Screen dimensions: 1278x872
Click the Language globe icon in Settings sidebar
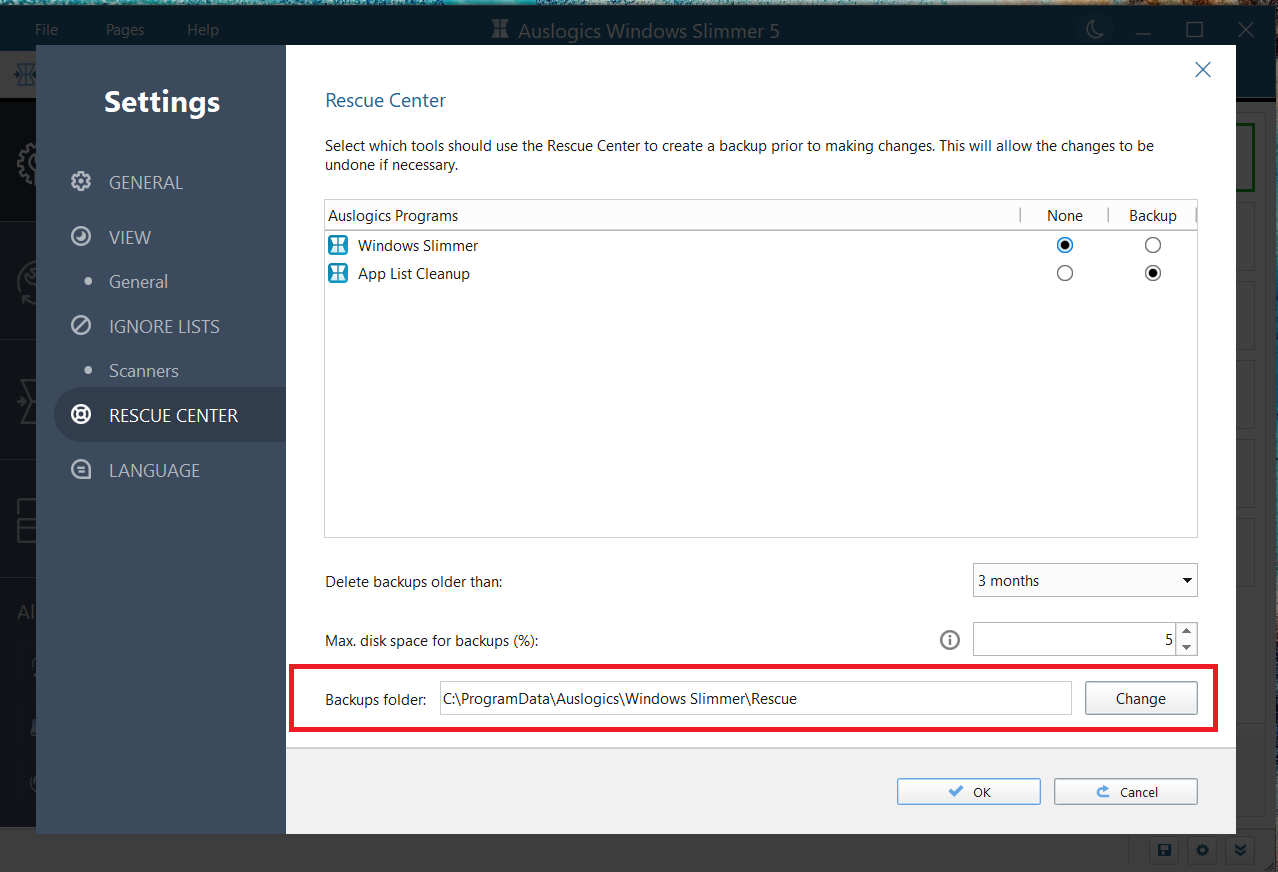80,469
